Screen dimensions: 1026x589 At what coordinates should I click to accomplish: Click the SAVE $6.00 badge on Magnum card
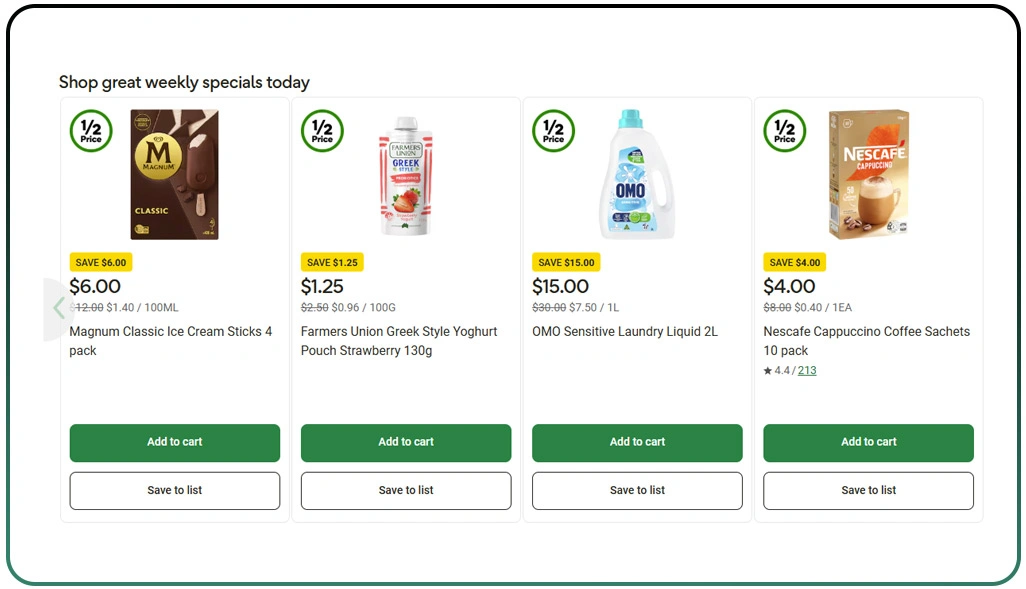coord(100,261)
